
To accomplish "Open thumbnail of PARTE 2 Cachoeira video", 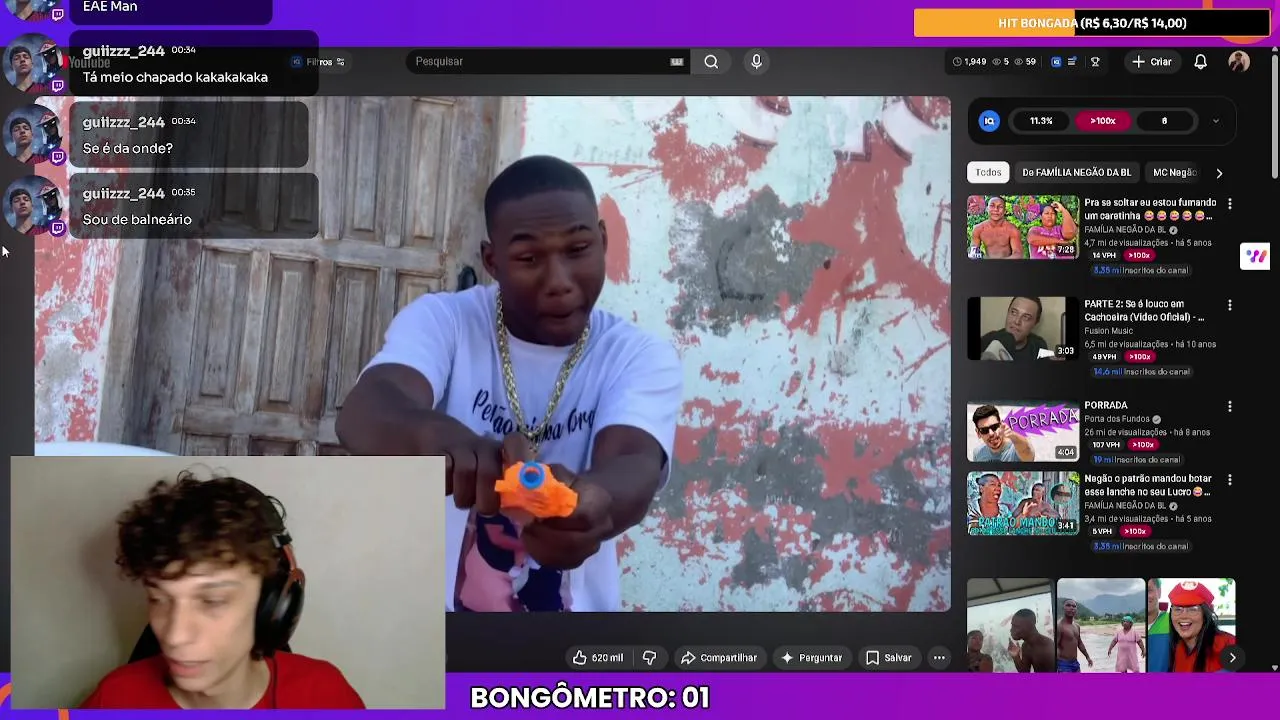I will coord(1022,328).
